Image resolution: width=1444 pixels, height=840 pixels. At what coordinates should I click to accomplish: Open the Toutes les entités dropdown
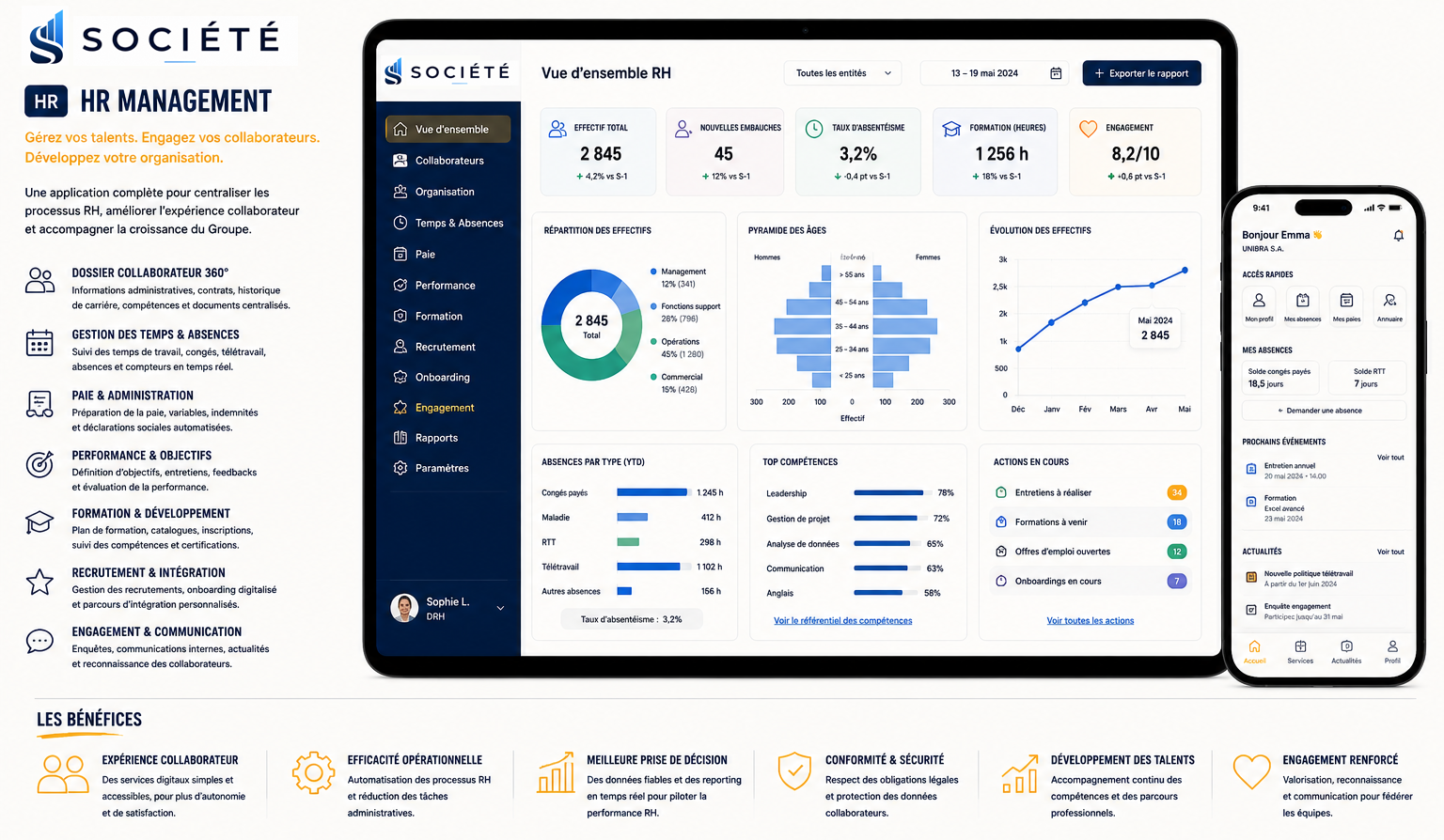[843, 73]
